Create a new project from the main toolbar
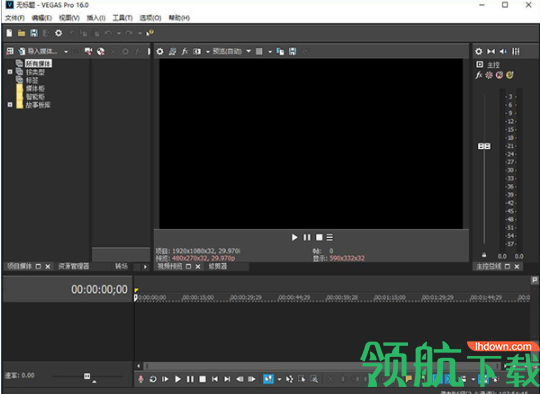This screenshot has width=540, height=394. (9, 33)
